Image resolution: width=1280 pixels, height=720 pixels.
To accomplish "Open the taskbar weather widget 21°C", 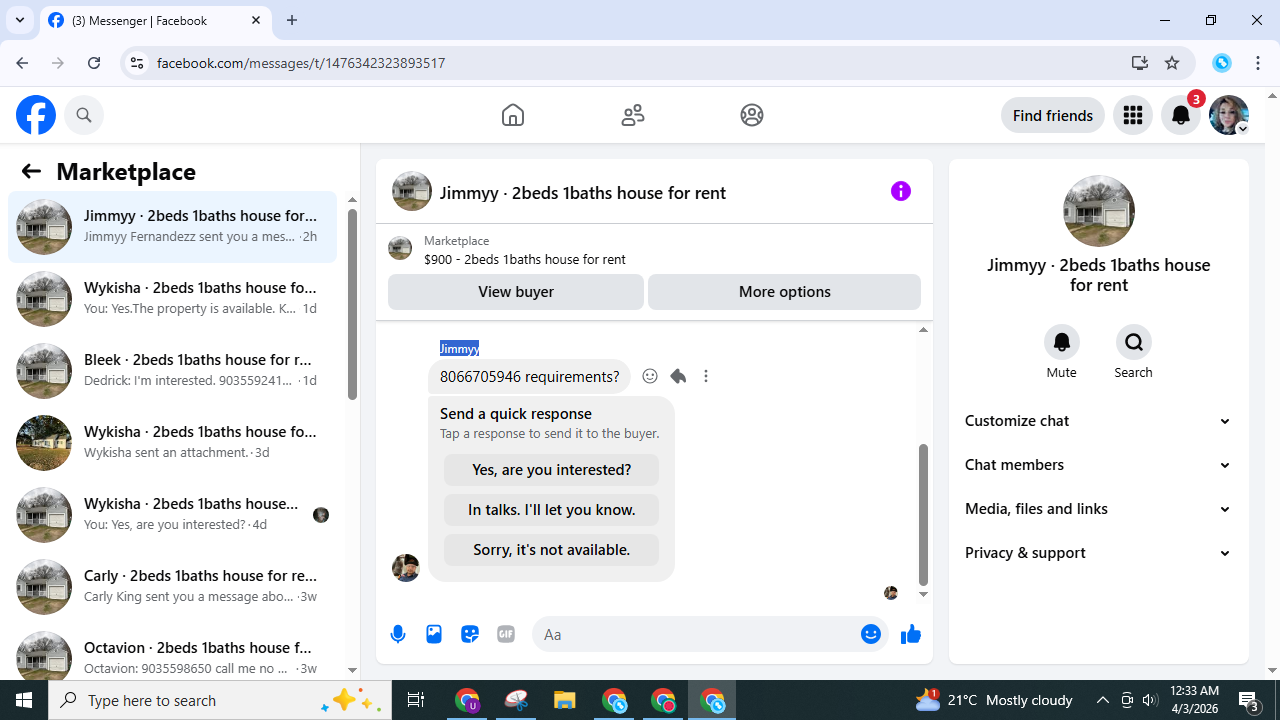I will [x=995, y=700].
